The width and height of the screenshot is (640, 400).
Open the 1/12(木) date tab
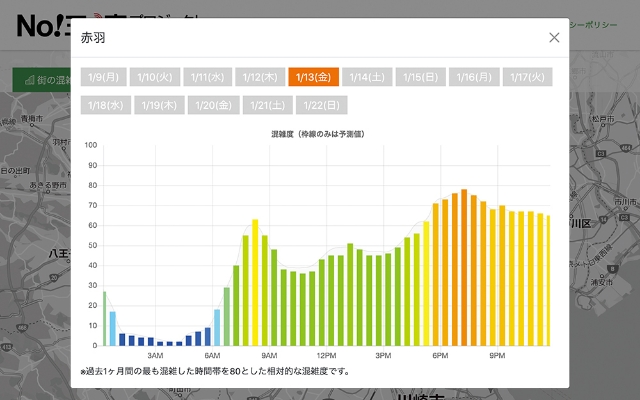pos(261,77)
